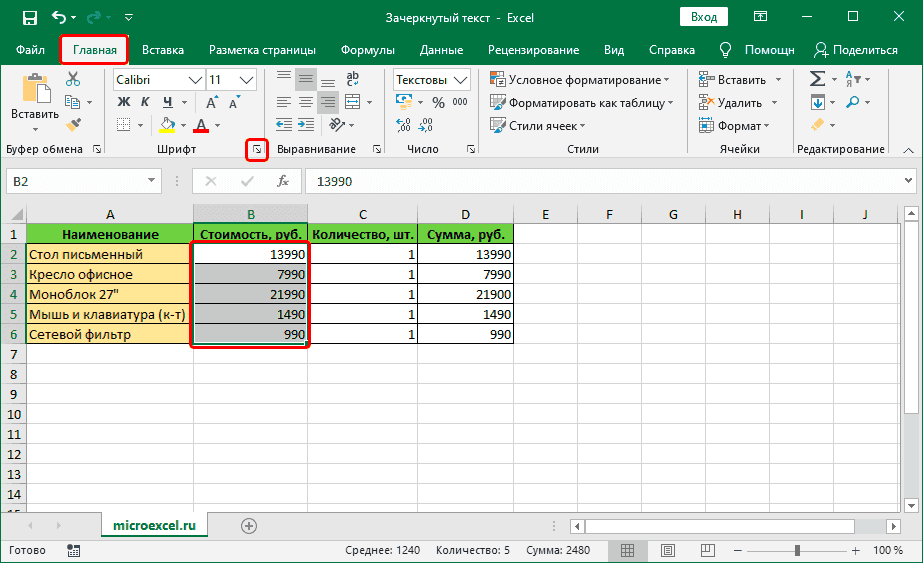Click the Cut scissors icon

coord(73,79)
